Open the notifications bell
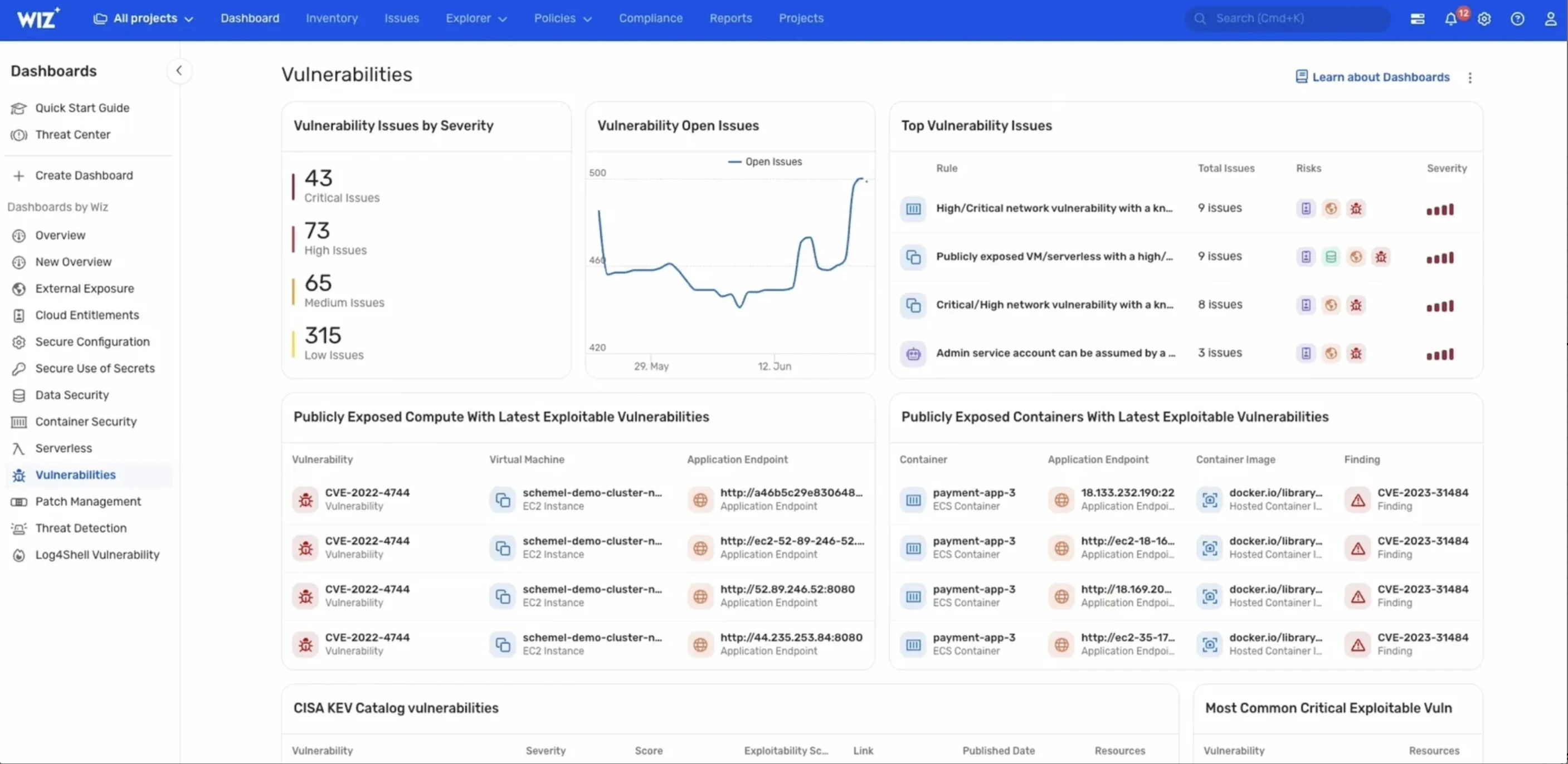 (1452, 19)
